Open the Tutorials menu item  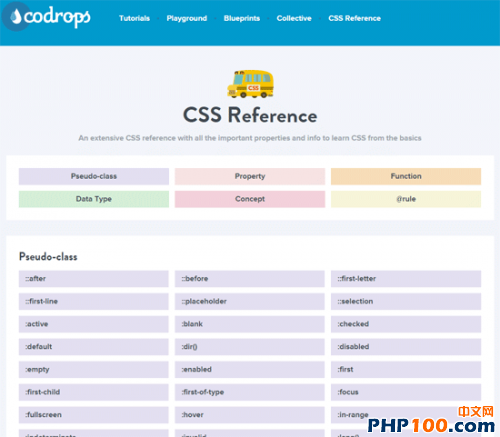(134, 18)
